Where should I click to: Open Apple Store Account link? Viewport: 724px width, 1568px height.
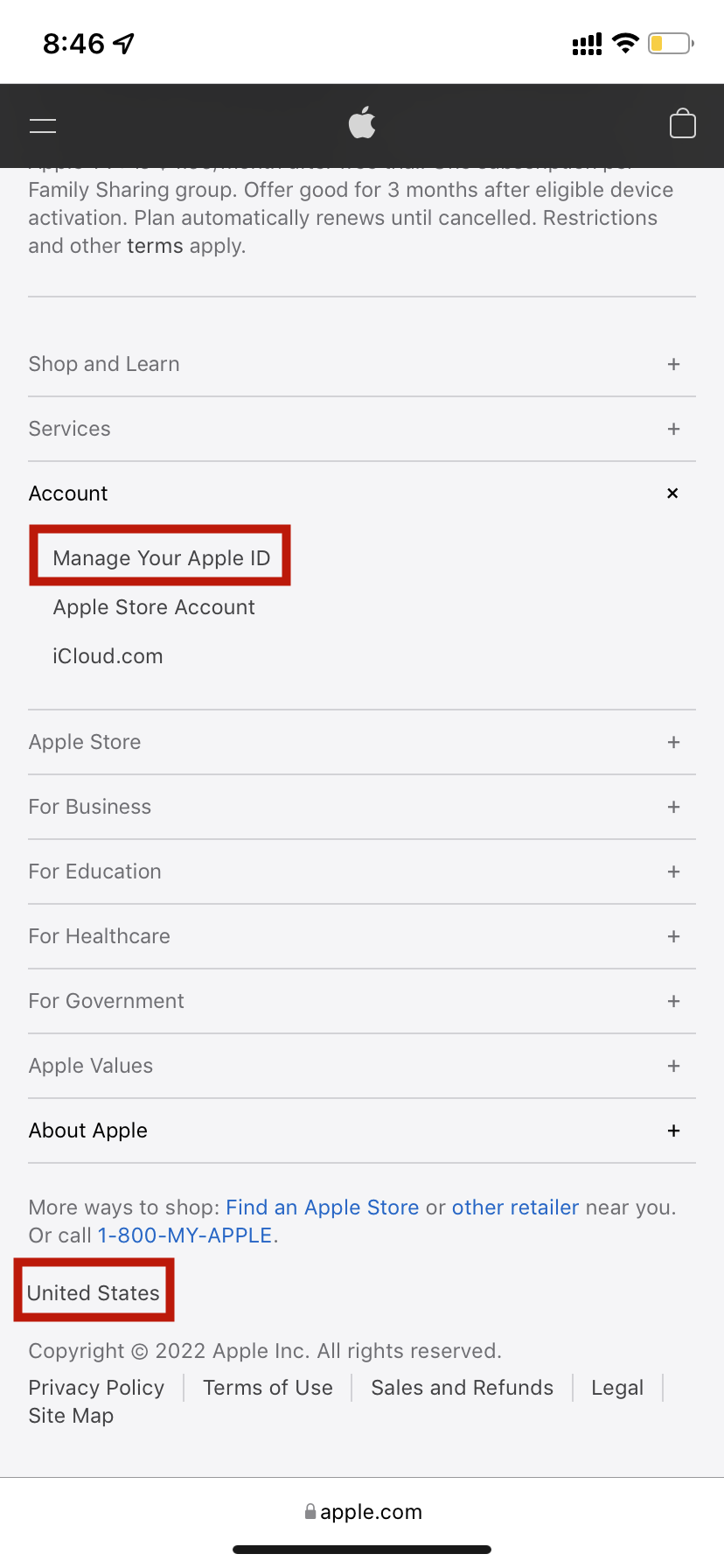pyautogui.click(x=154, y=607)
